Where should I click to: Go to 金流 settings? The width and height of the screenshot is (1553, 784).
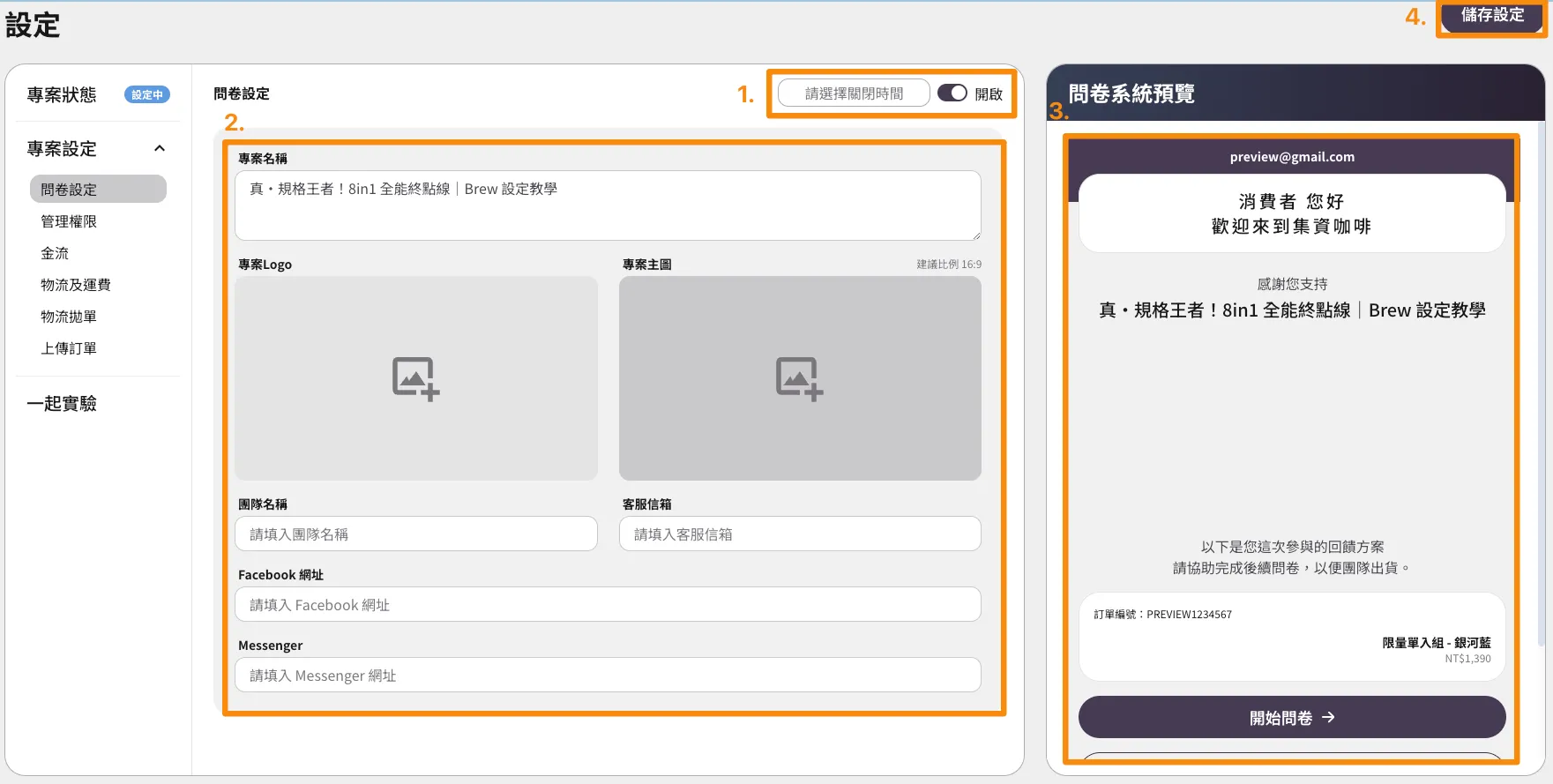(x=55, y=253)
